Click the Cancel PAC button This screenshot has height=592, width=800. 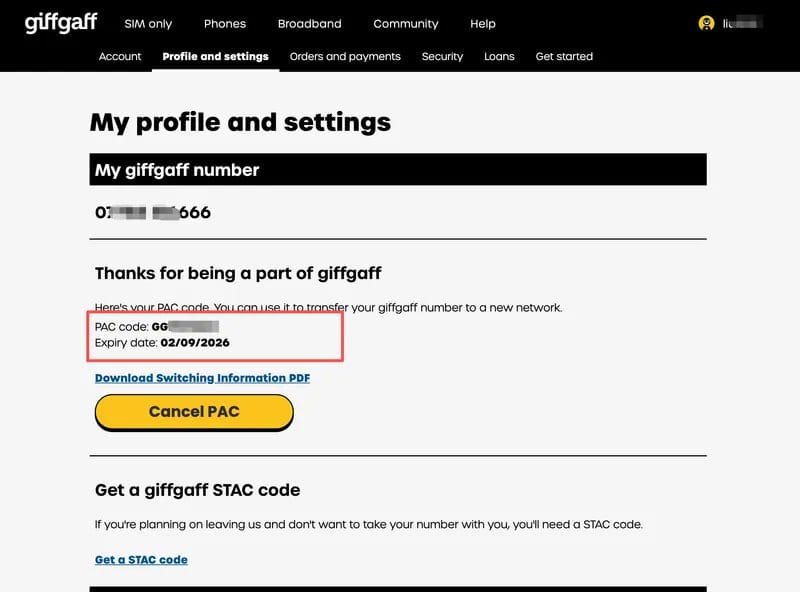[x=194, y=412]
